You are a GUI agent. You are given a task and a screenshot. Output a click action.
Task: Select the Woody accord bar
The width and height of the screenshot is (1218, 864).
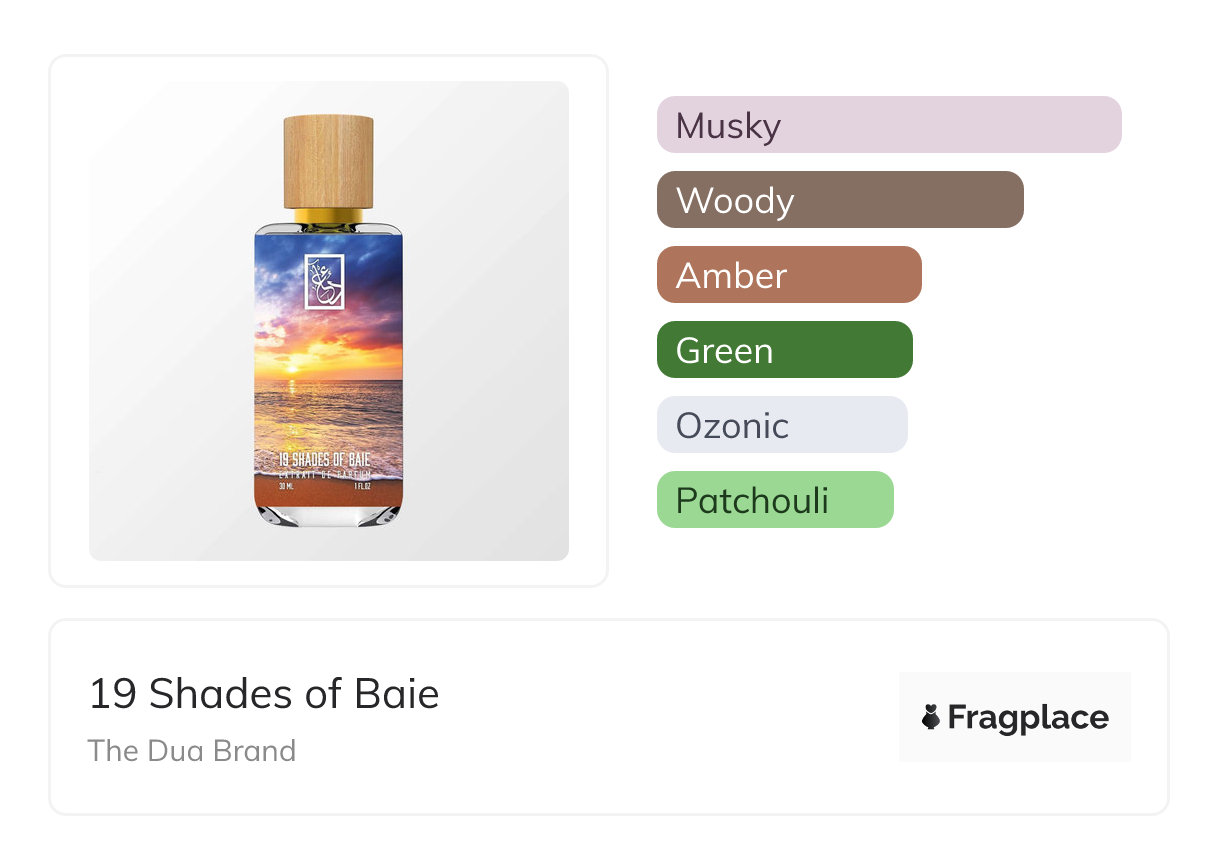tap(839, 200)
